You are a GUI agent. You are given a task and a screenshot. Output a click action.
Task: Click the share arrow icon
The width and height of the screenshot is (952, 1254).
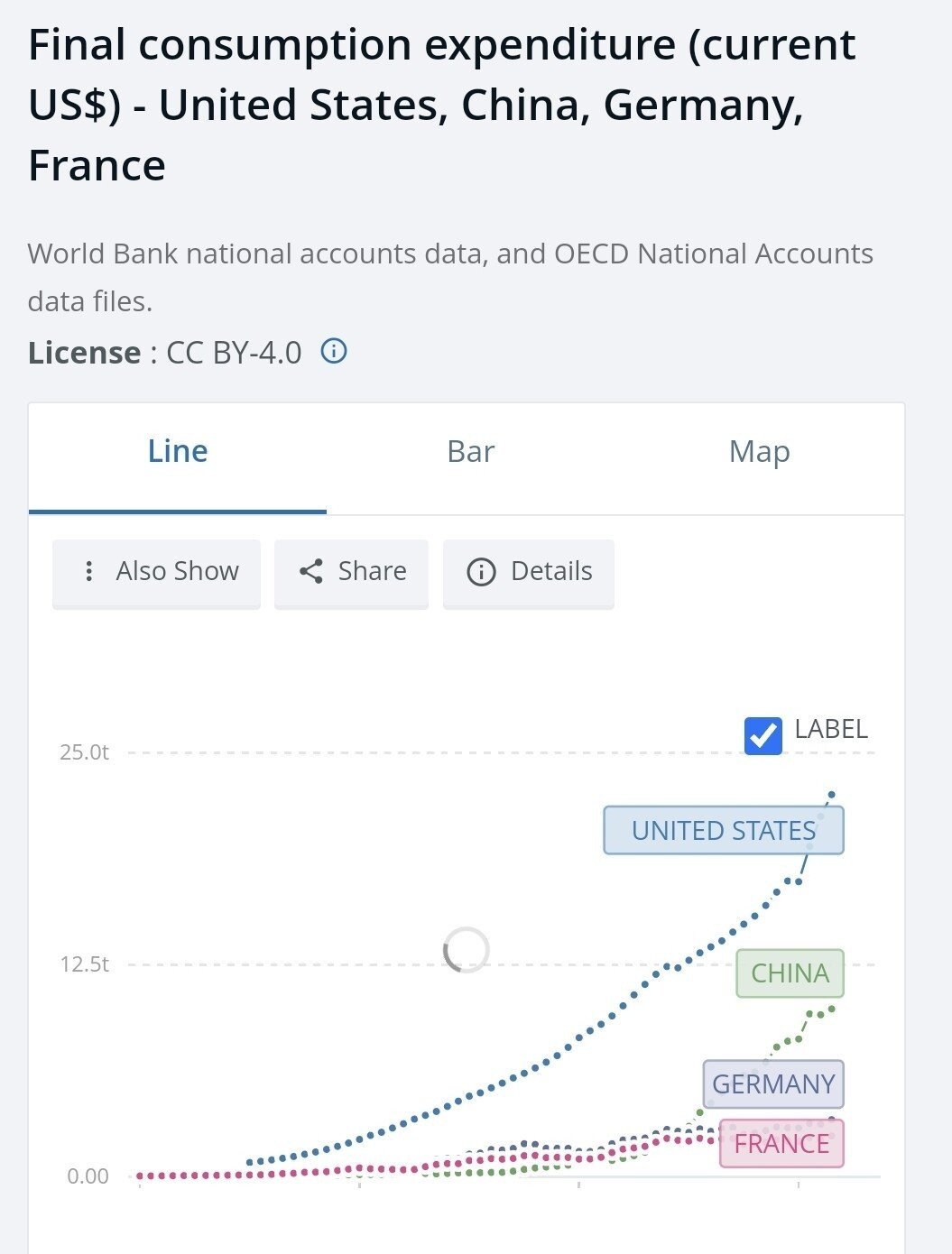pos(310,571)
